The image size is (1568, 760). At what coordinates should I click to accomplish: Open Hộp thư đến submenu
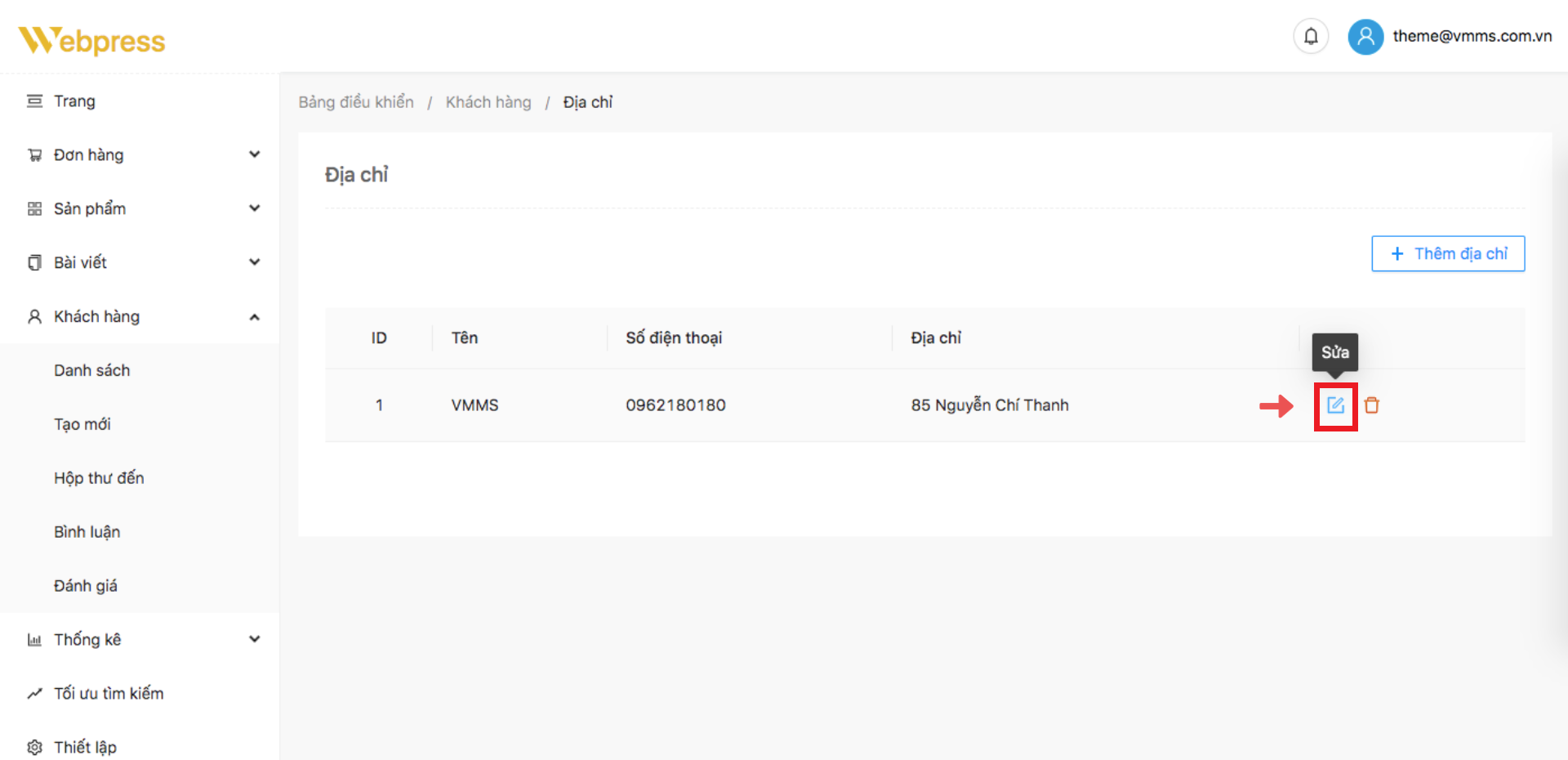click(99, 478)
